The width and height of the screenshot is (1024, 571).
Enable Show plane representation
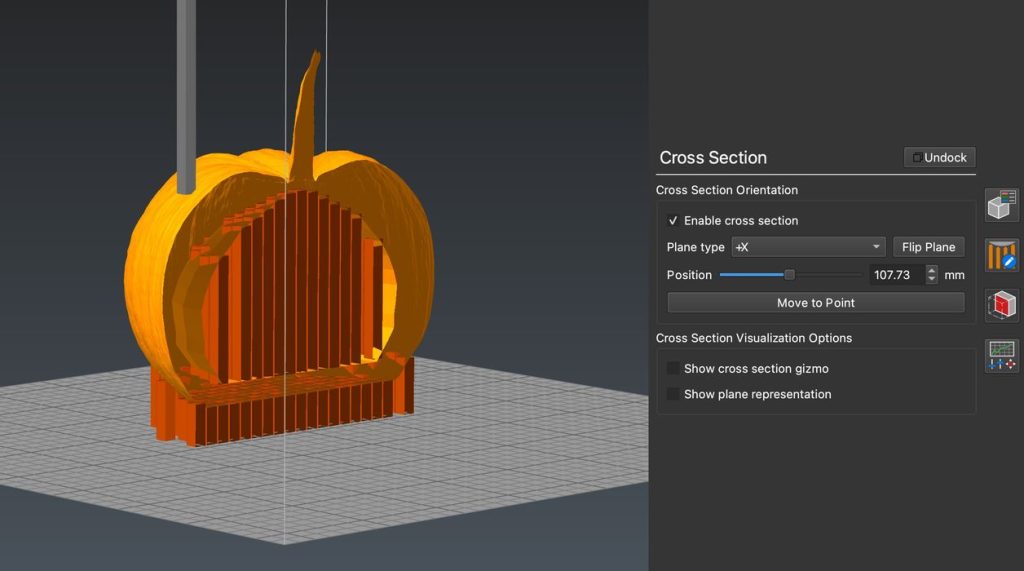click(x=674, y=395)
